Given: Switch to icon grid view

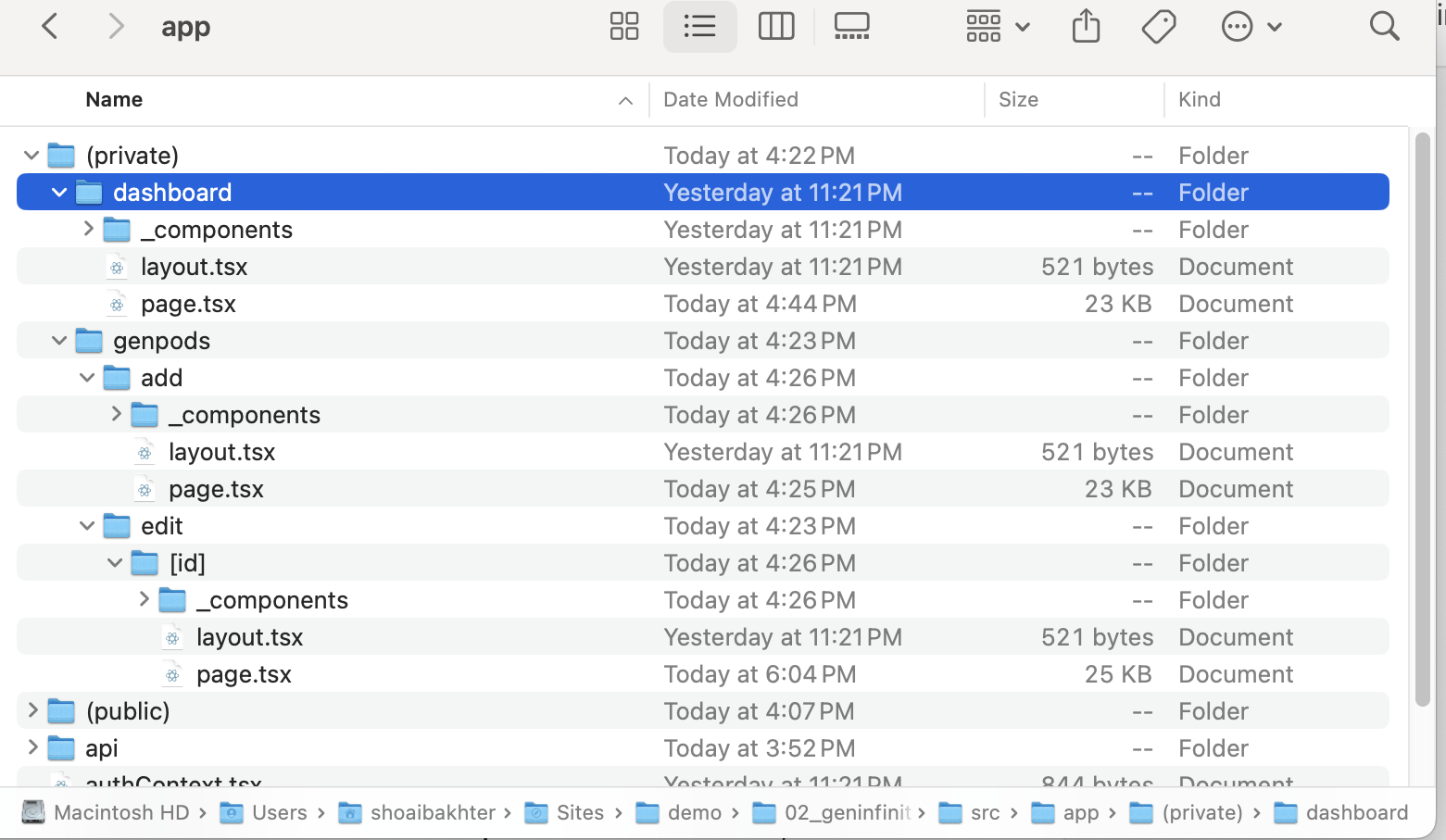Looking at the screenshot, I should [x=624, y=26].
